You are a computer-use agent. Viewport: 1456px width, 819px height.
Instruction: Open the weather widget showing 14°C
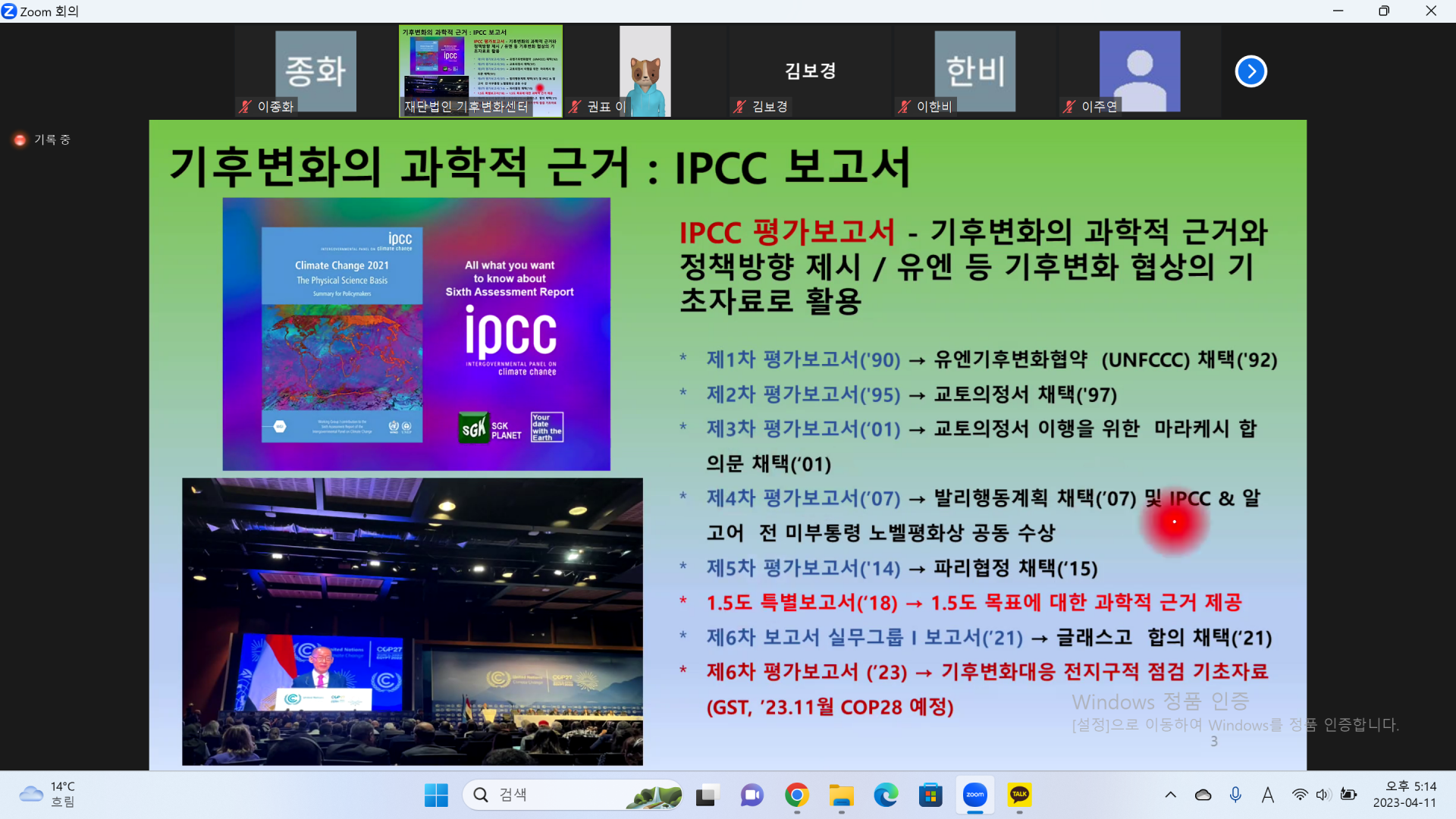(47, 795)
